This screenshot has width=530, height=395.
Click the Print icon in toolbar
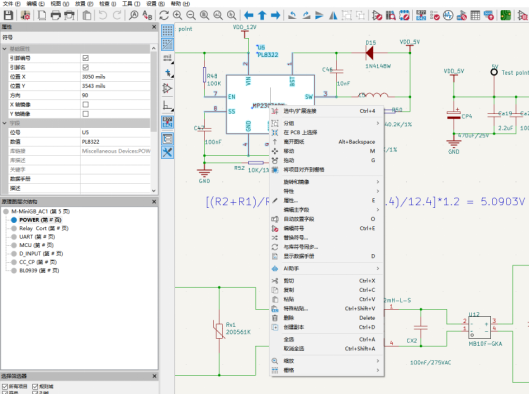coord(55,15)
